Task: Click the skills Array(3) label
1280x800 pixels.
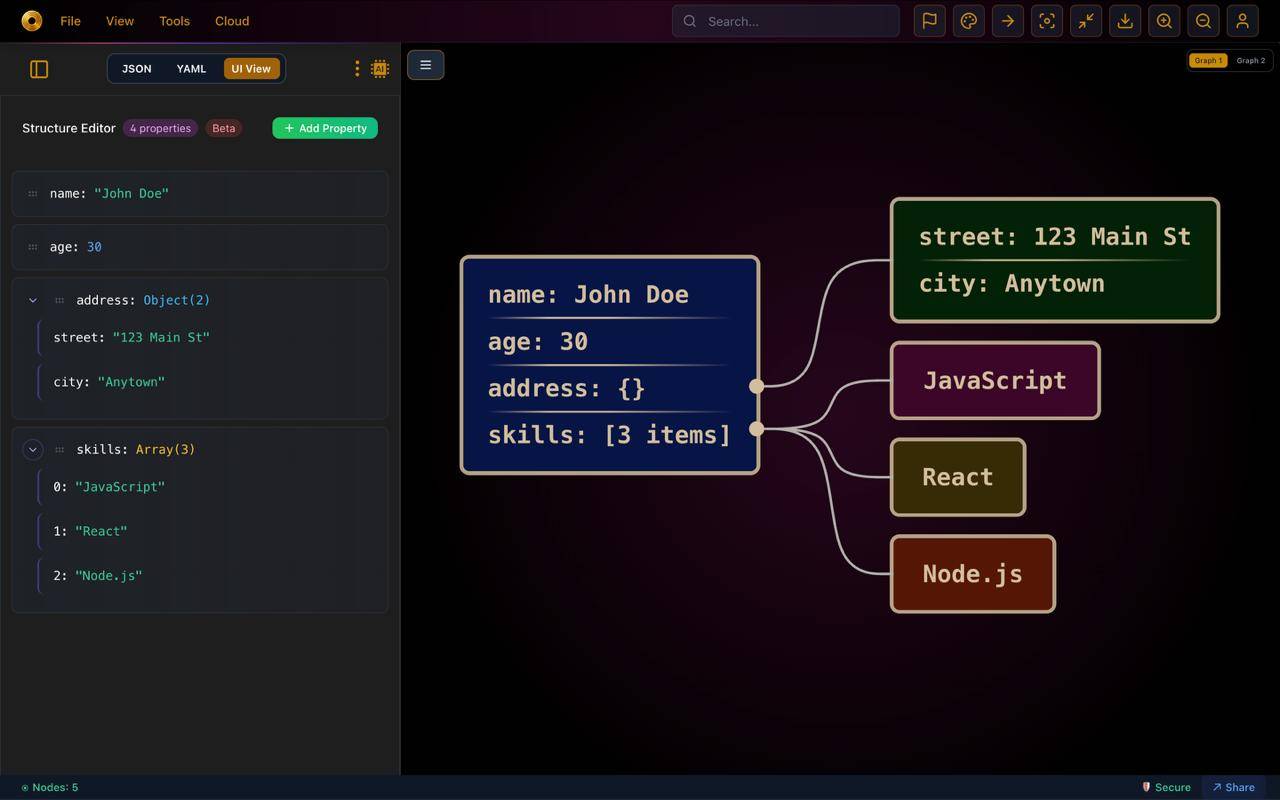Action: click(165, 450)
